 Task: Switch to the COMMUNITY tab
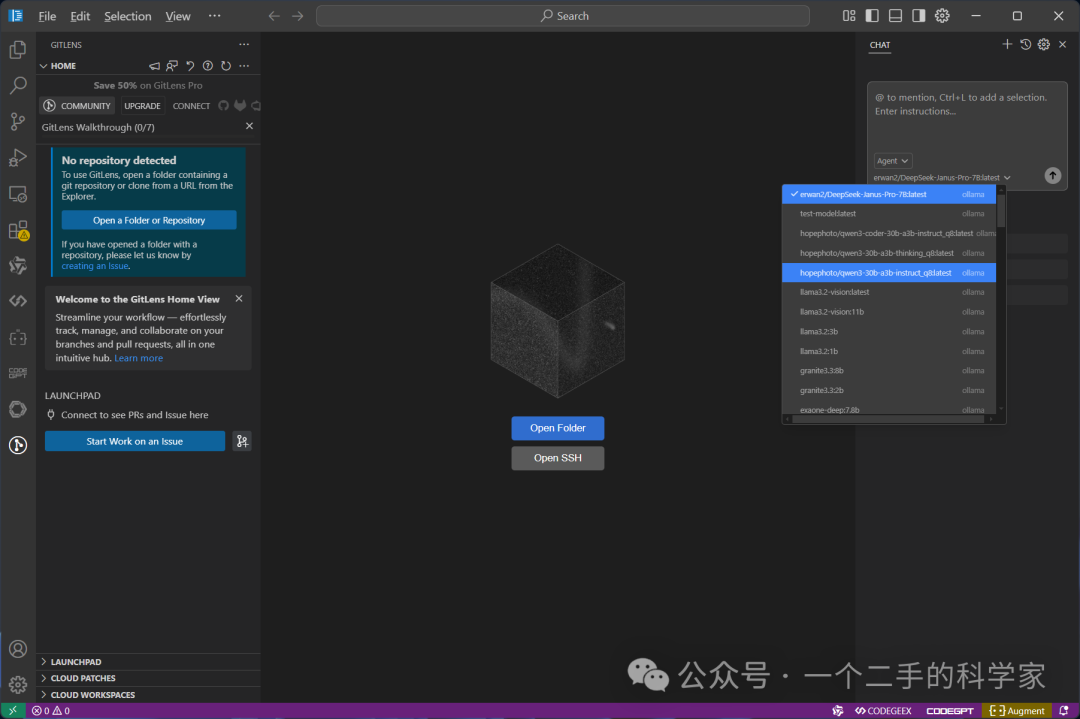pyautogui.click(x=77, y=106)
